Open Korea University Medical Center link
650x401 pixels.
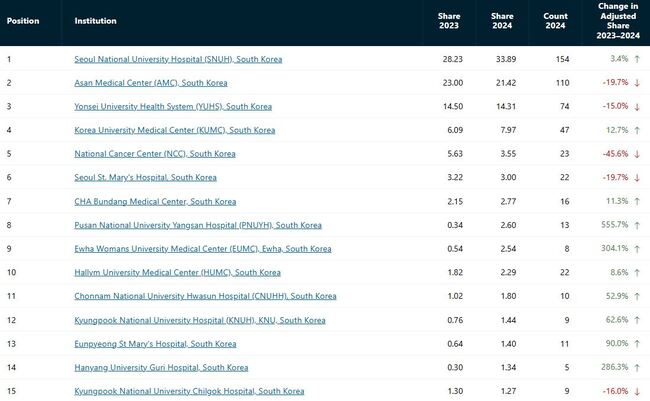click(175, 130)
